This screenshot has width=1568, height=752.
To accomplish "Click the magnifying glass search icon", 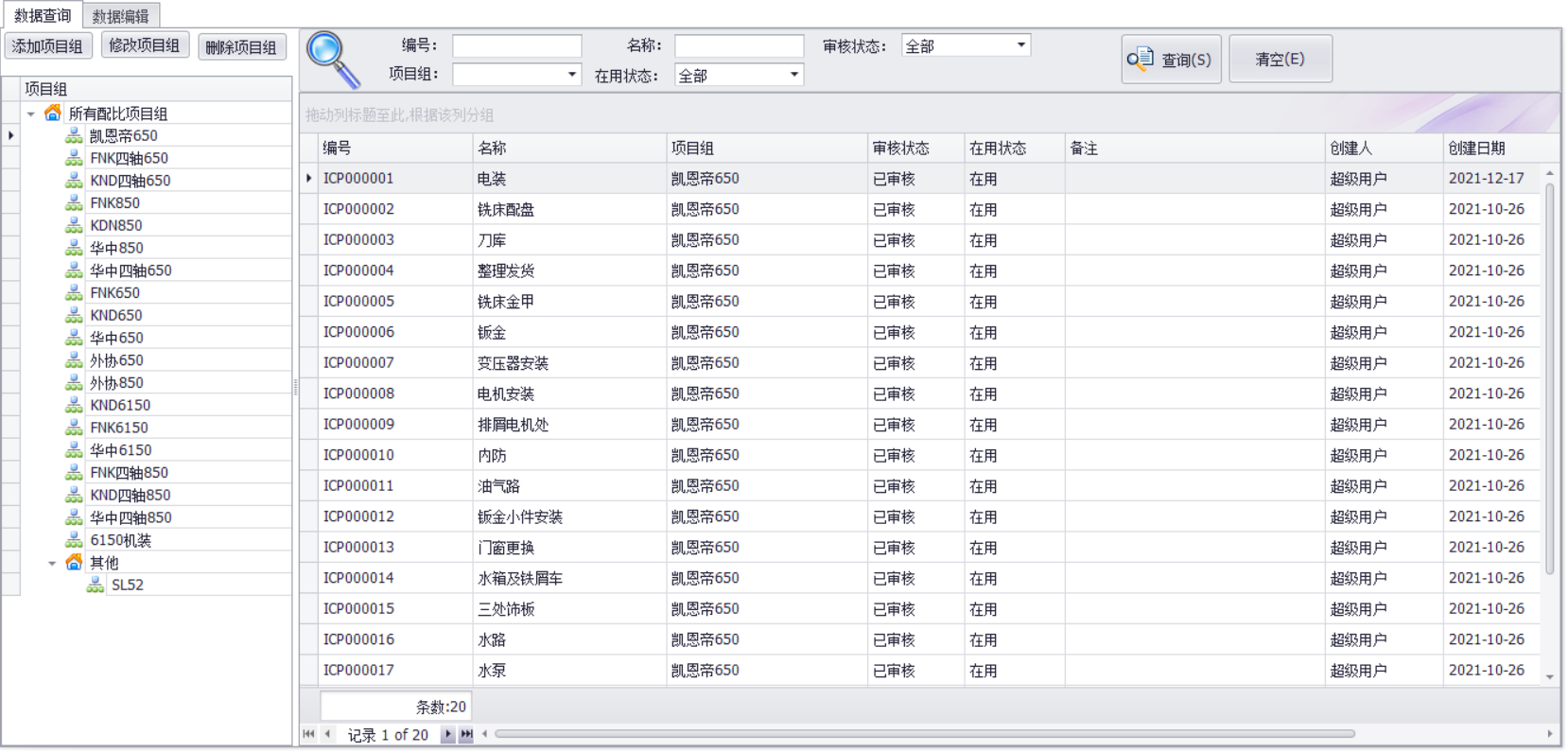I will (333, 59).
